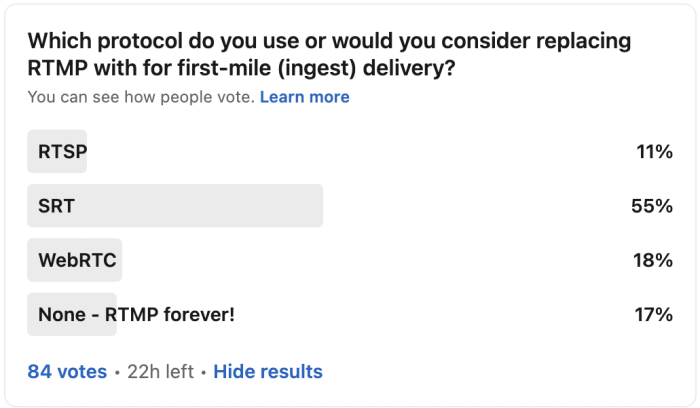Image resolution: width=700 pixels, height=408 pixels.
Task: View voters via the 84 votes link
Action: [67, 371]
